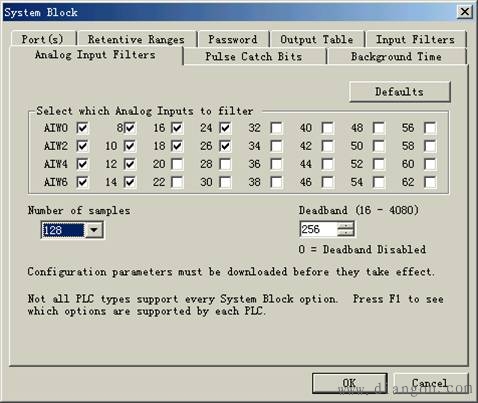Open the Retentive Ranges tab
This screenshot has width=478, height=403.
click(136, 39)
